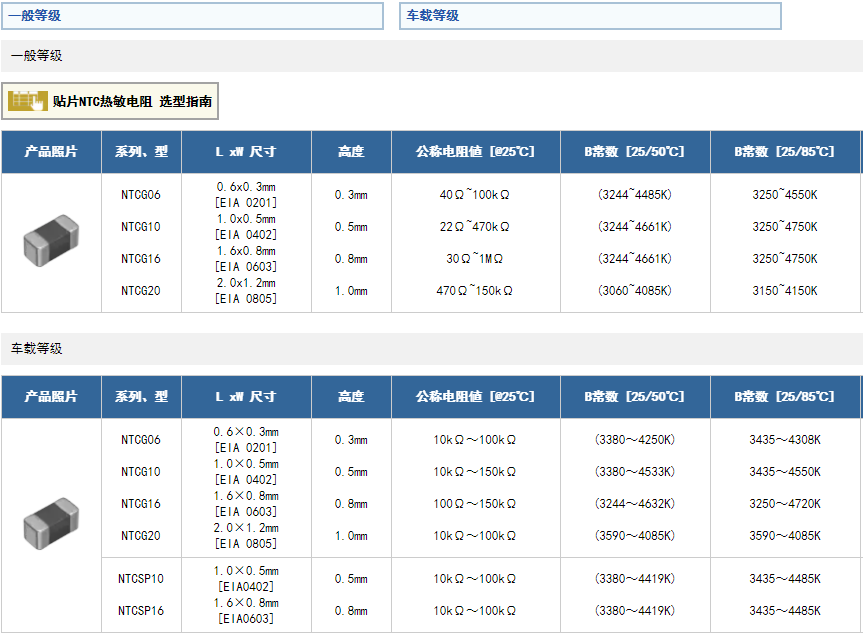Open the NTCSP16 automotive series
Screen dimensions: 863x635
[x=141, y=611]
